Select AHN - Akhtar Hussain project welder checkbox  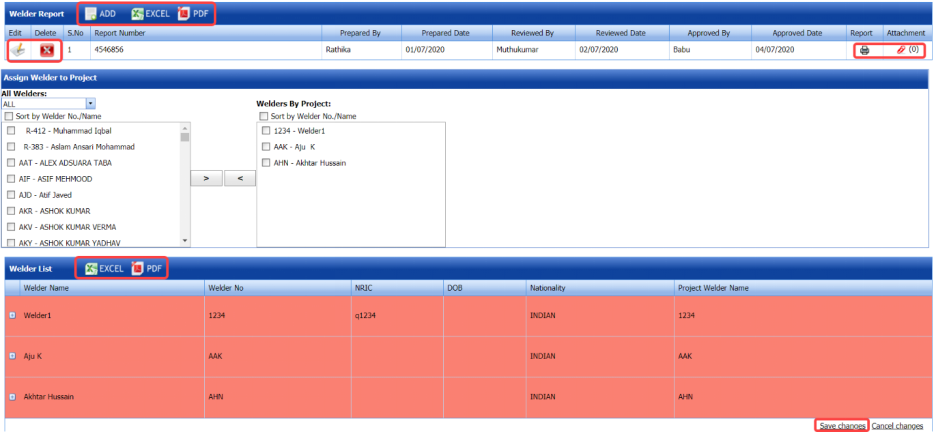[265, 162]
